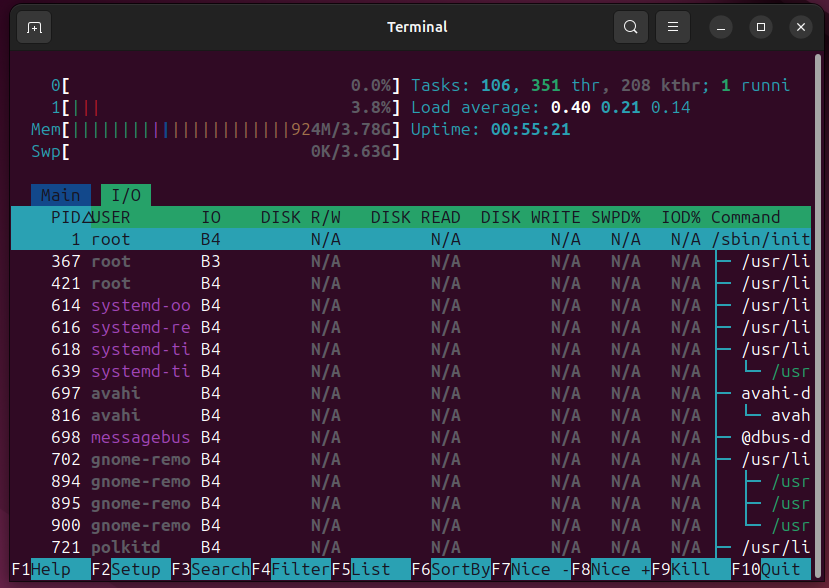Click F7 Nice - button

coord(531,569)
